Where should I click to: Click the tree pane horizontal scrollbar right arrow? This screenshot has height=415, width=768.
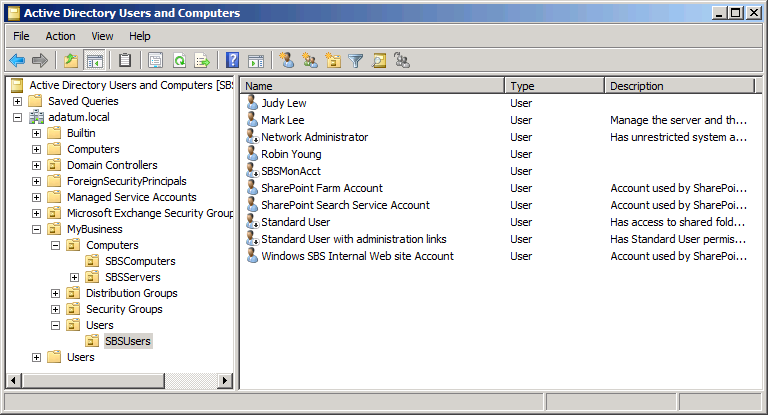click(225, 381)
